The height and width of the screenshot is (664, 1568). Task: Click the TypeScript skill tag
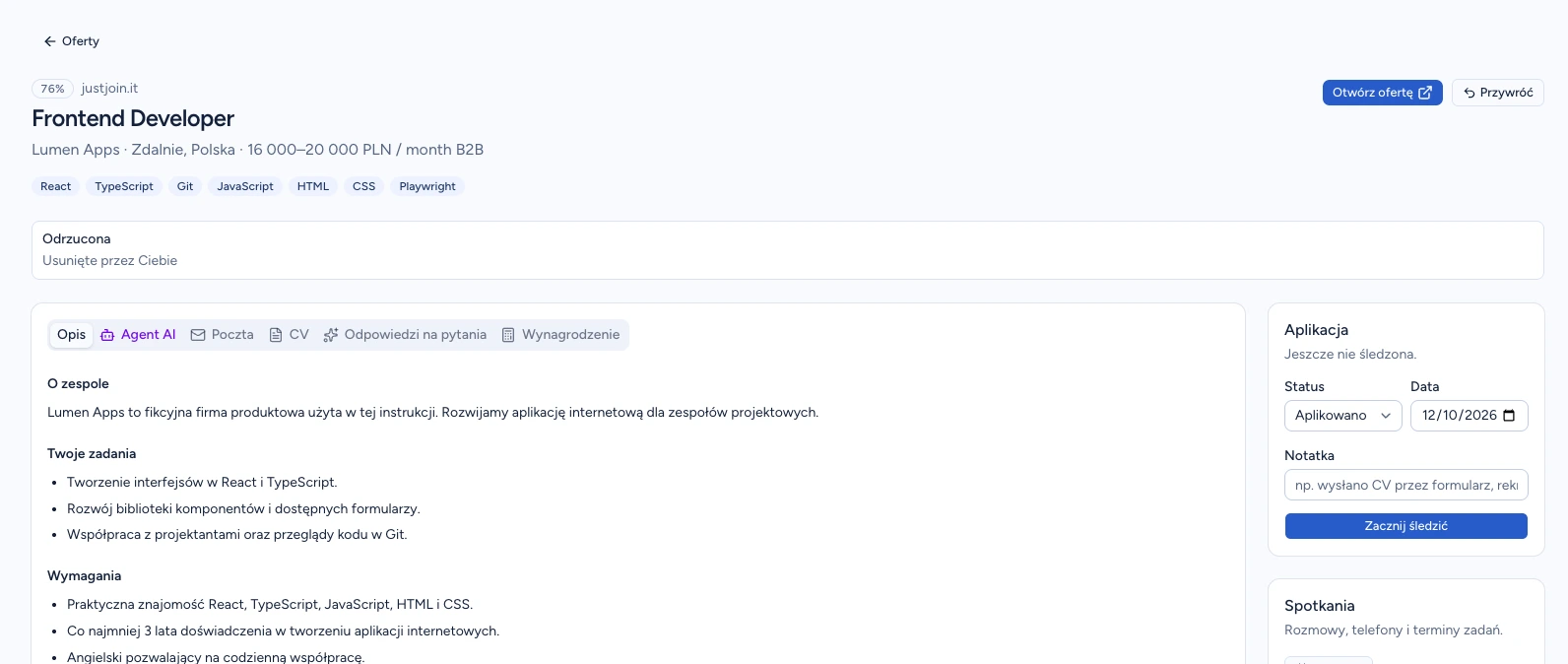click(124, 186)
